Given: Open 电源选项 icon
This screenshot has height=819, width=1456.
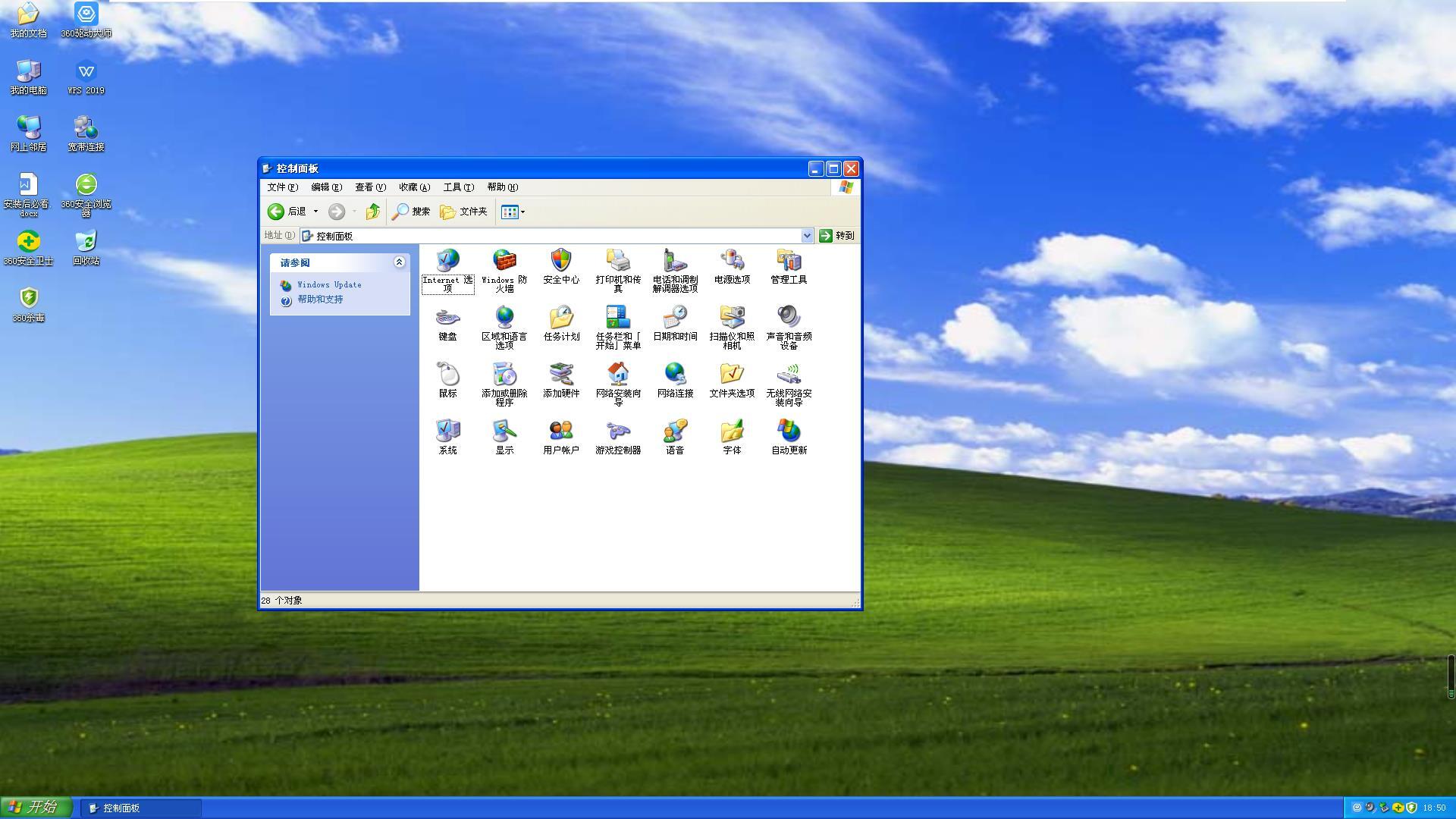Looking at the screenshot, I should [732, 266].
